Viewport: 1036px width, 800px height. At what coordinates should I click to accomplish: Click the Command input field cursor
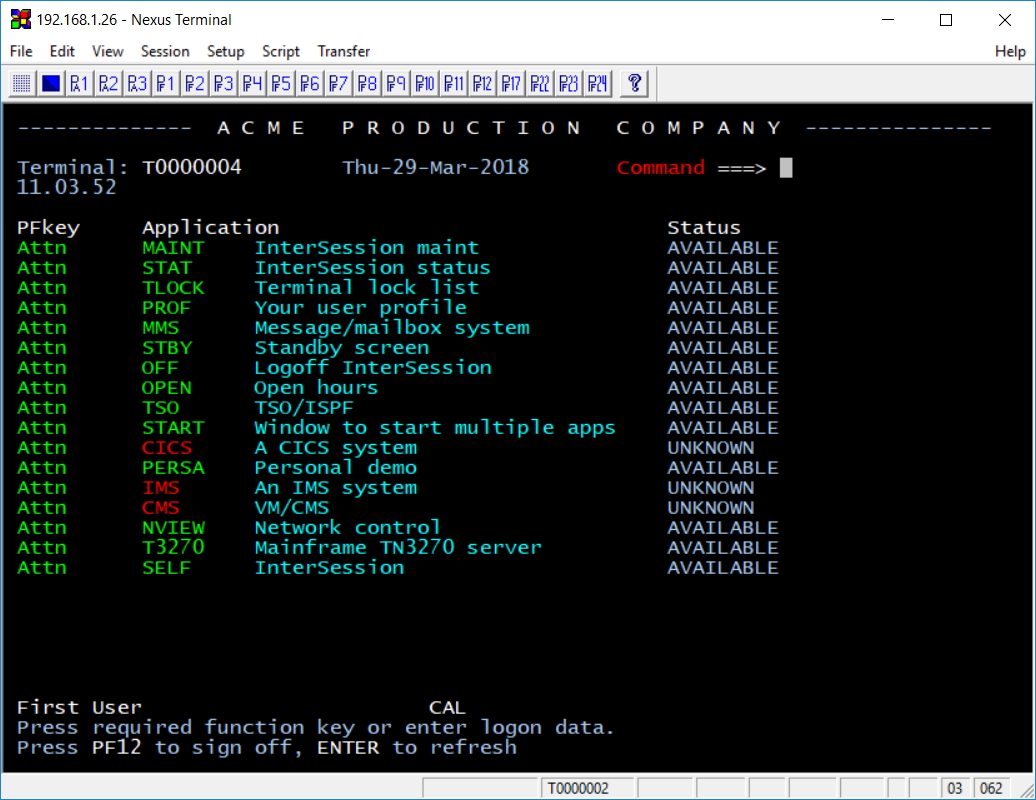(x=786, y=168)
